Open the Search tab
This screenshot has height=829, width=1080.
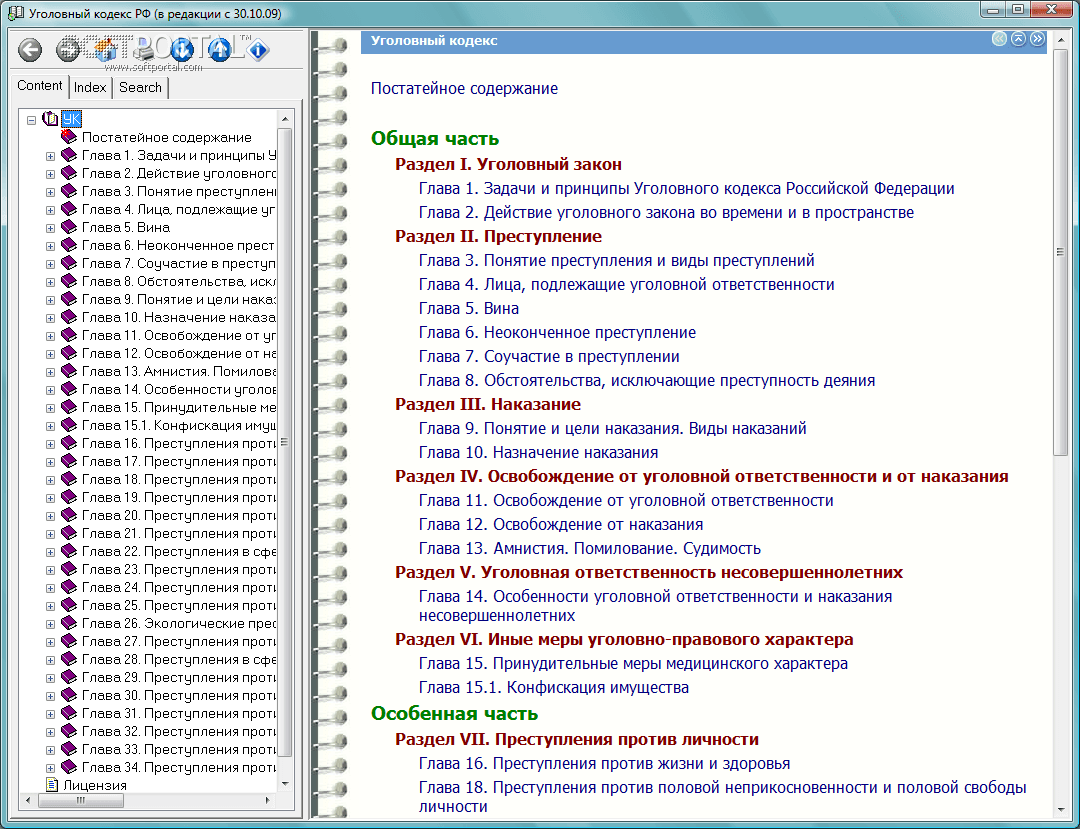(x=140, y=87)
